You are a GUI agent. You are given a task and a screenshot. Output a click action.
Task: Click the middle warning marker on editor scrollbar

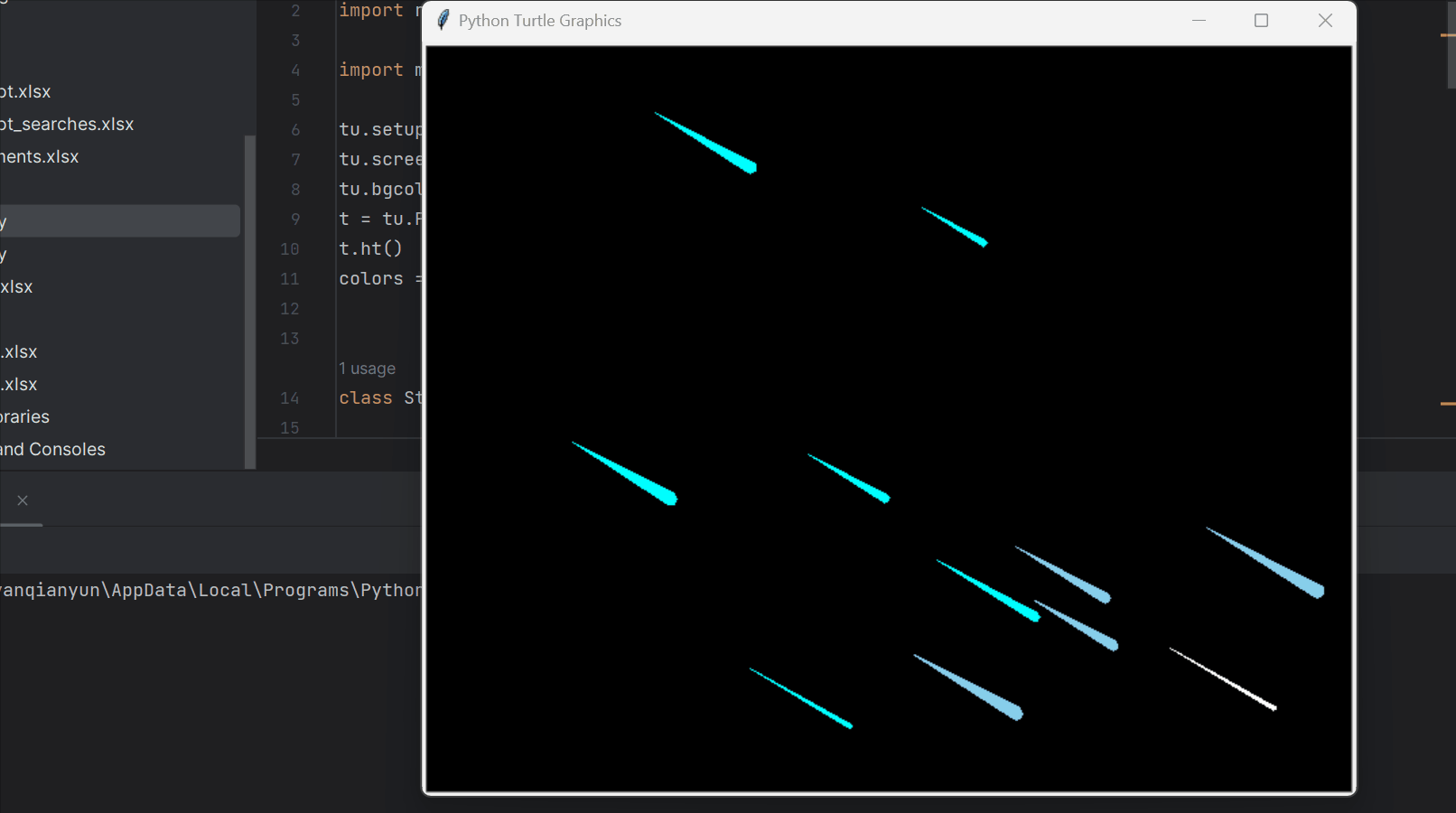point(1449,404)
